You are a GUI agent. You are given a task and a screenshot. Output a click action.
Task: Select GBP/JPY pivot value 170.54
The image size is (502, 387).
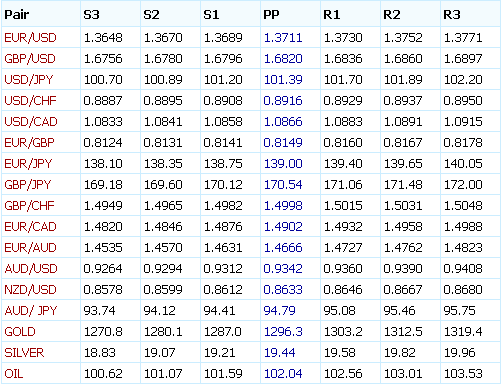[283, 185]
